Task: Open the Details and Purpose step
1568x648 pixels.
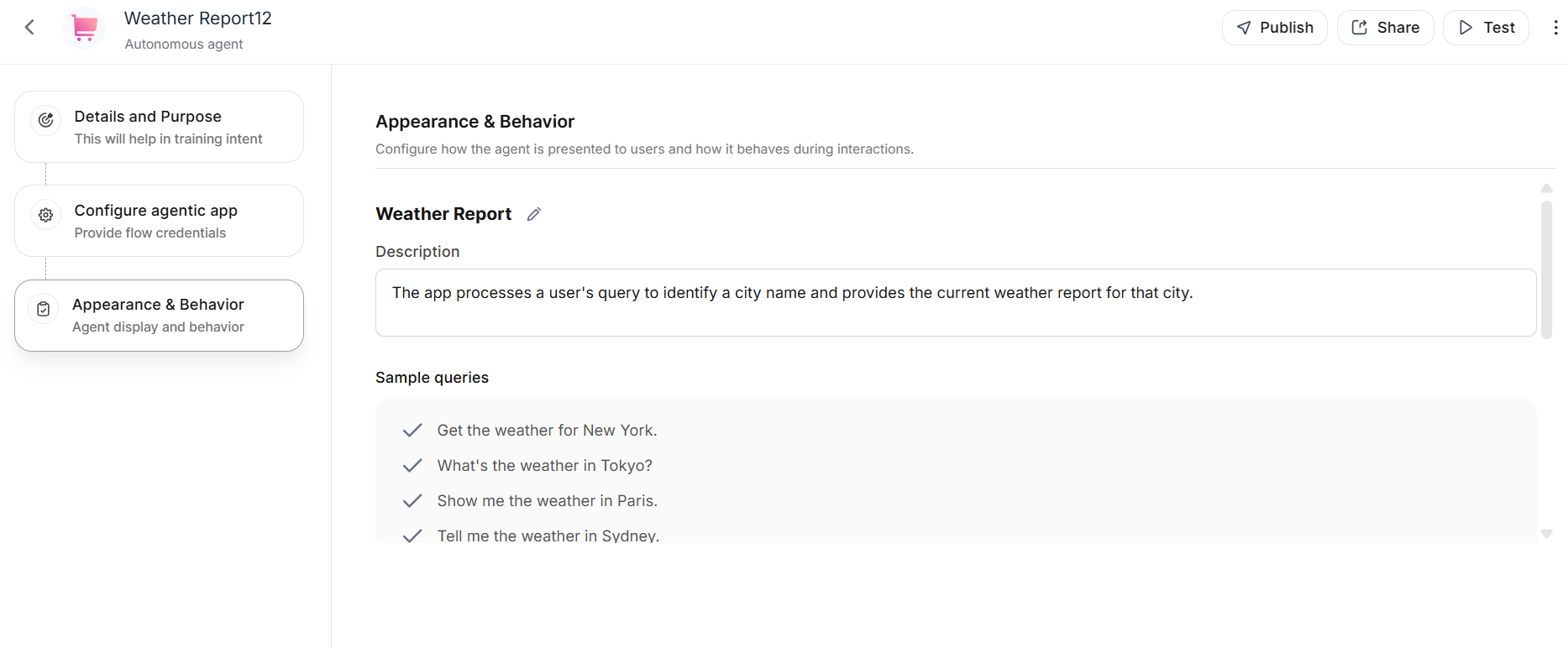Action: [159, 127]
